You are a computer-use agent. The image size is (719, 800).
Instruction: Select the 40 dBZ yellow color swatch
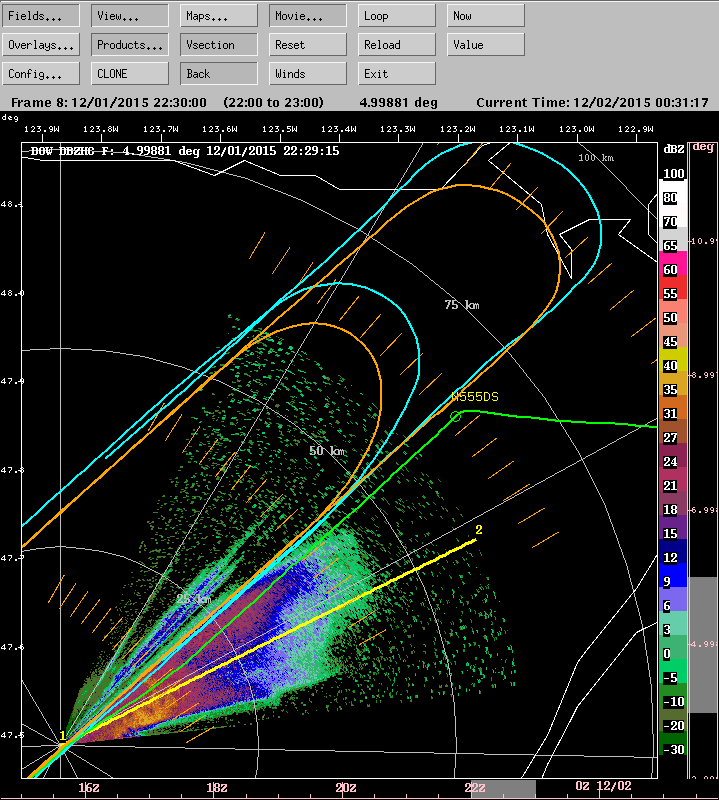673,360
